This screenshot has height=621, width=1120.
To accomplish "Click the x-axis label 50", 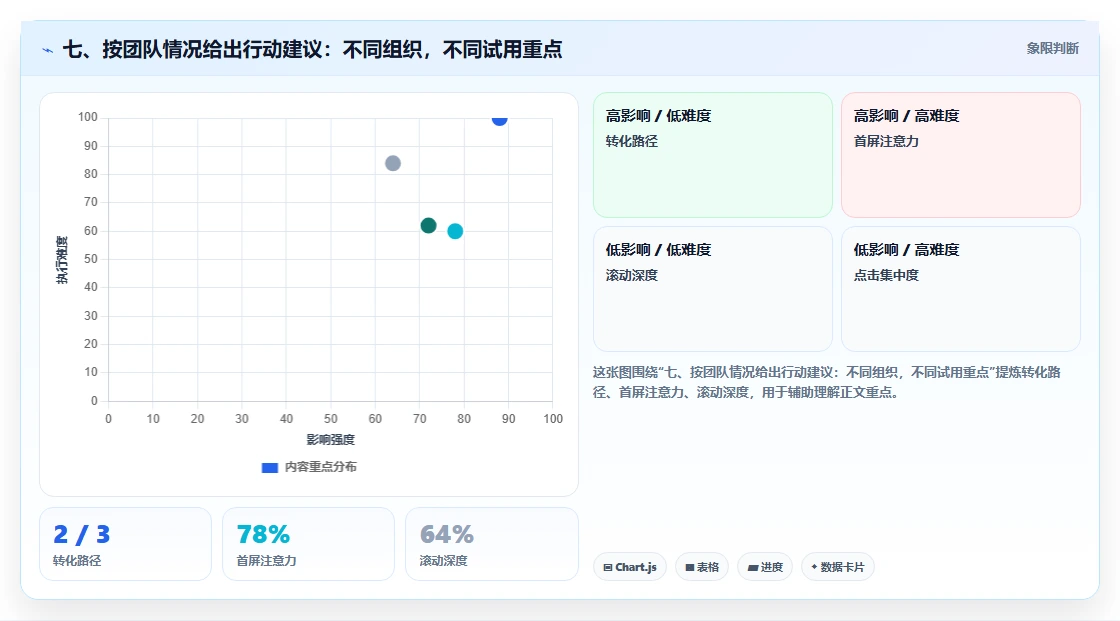I will tap(331, 419).
